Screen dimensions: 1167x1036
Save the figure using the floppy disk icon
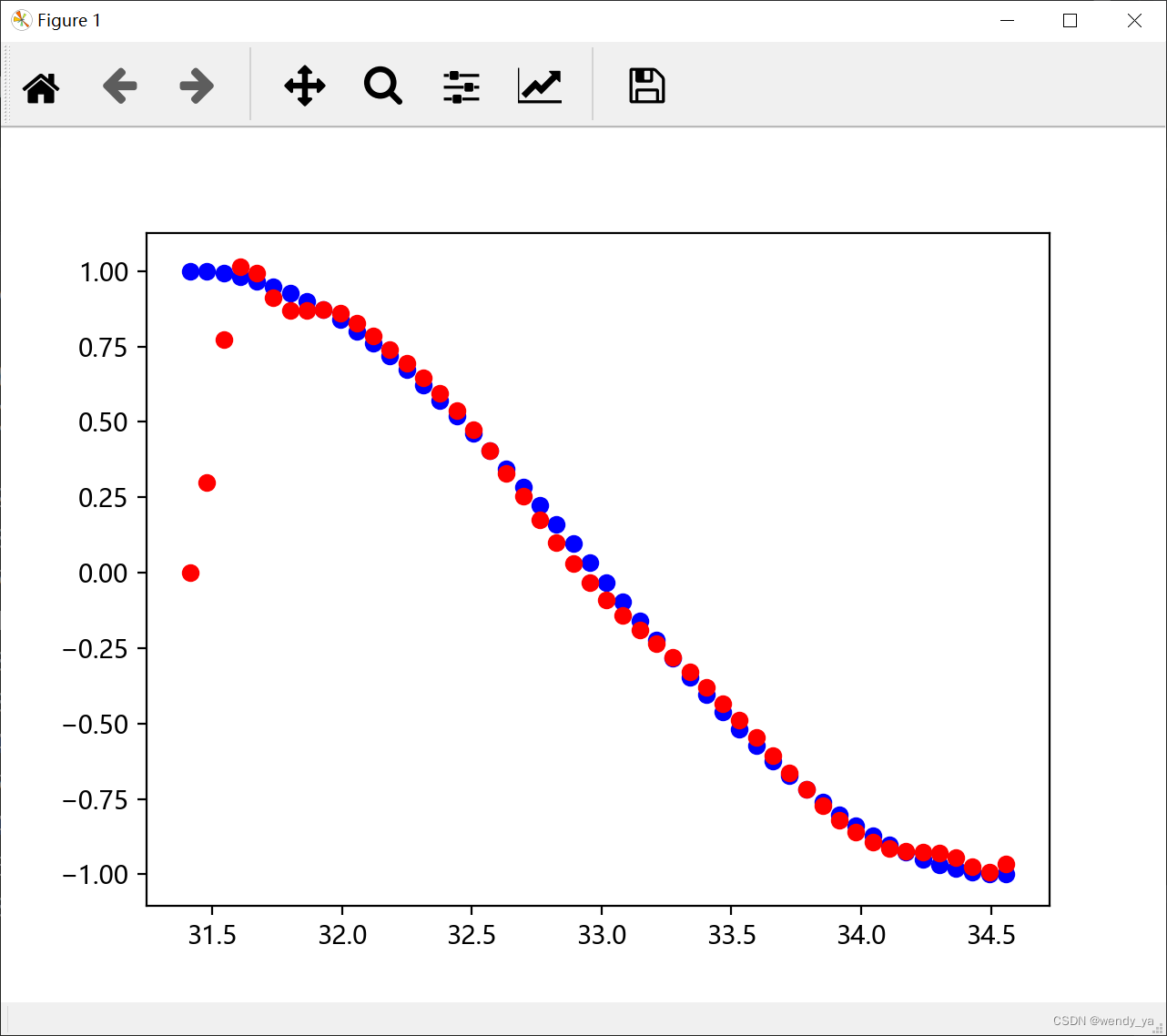(x=647, y=86)
